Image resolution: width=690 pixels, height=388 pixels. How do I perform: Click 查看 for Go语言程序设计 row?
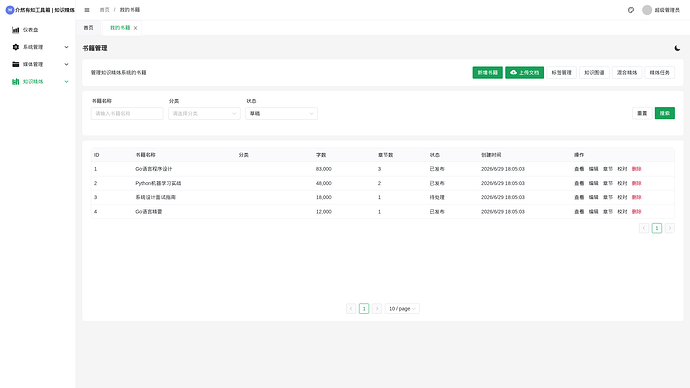tap(579, 169)
